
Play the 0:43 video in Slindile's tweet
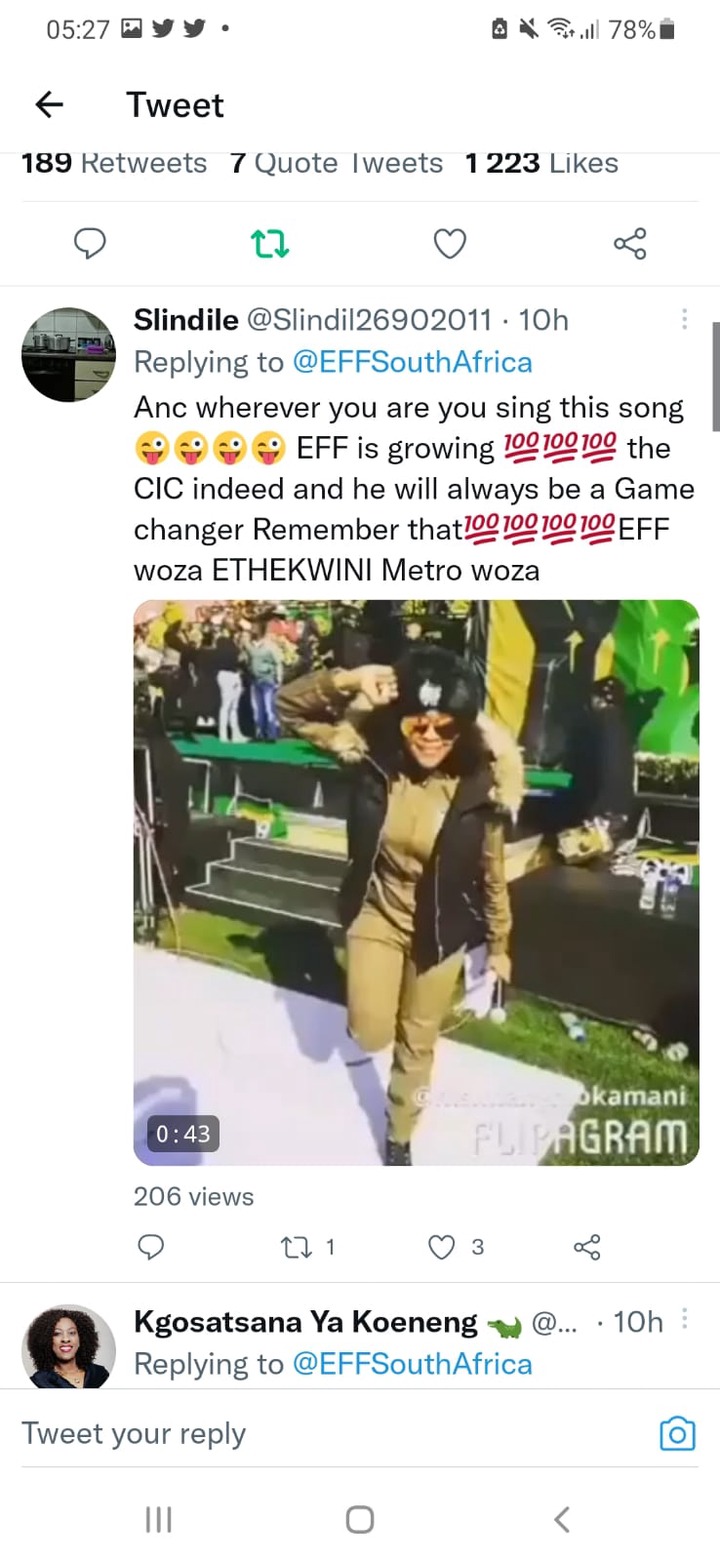point(416,882)
